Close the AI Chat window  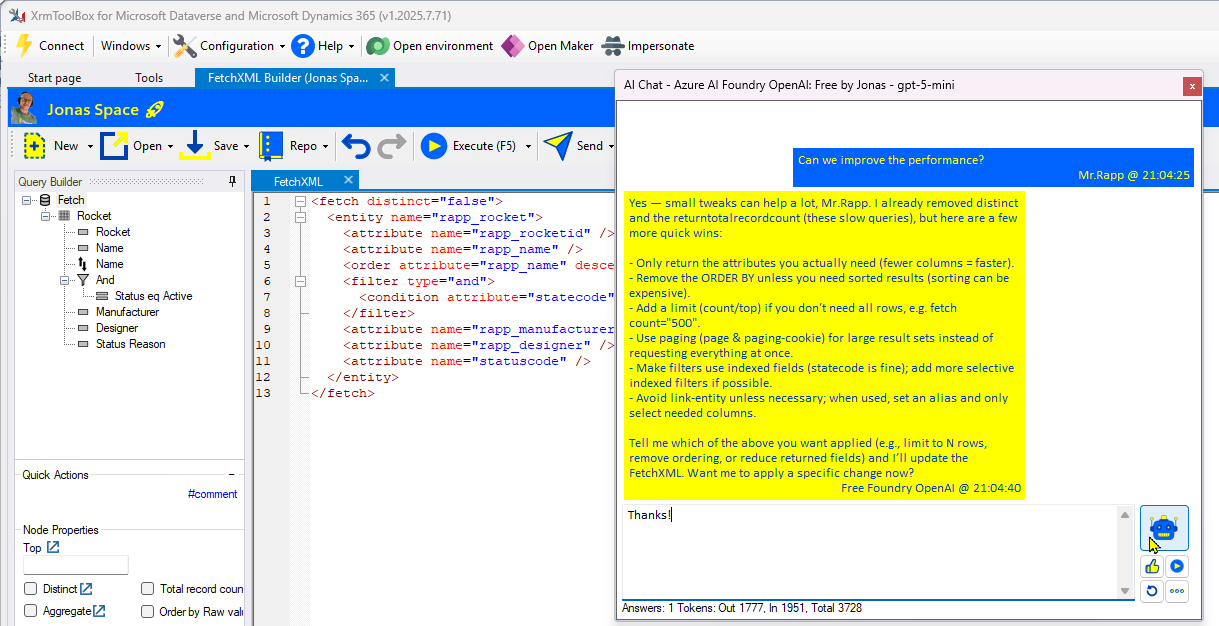[x=1191, y=86]
